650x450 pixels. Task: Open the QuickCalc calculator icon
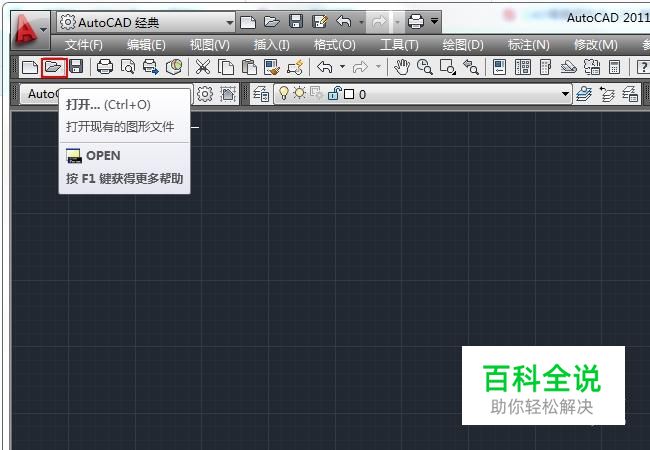tap(614, 67)
